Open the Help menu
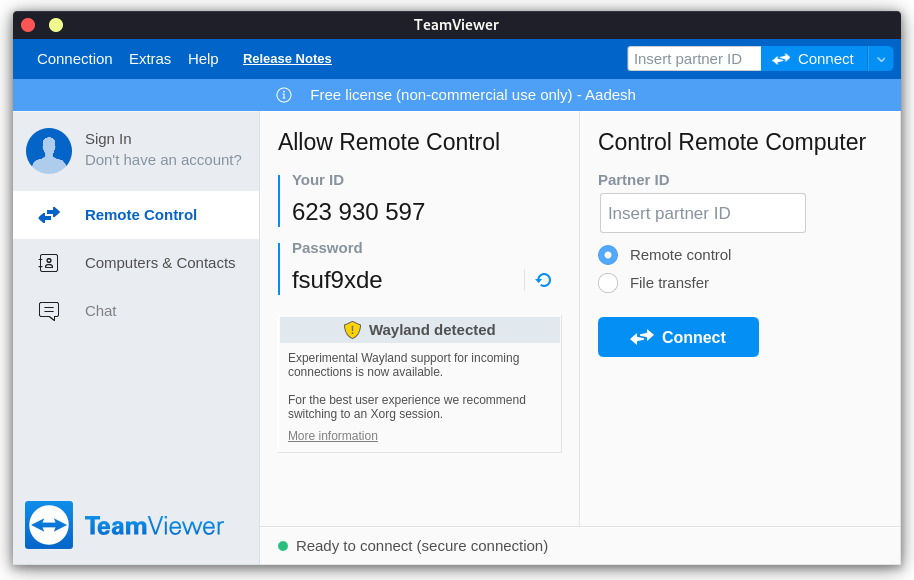The height and width of the screenshot is (580, 914). pyautogui.click(x=203, y=59)
